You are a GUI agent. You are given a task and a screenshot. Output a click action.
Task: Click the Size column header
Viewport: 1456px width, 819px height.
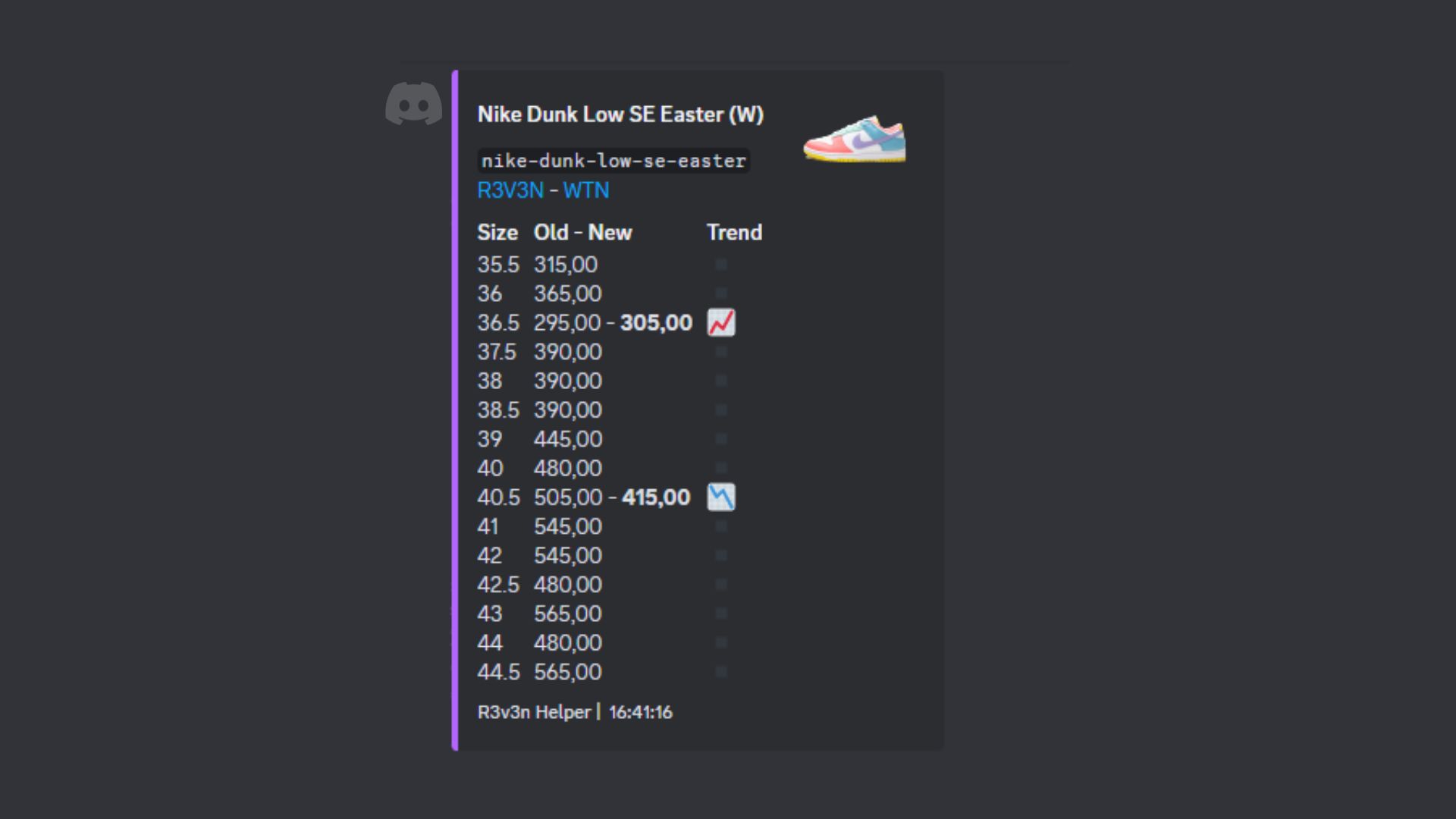pyautogui.click(x=497, y=233)
